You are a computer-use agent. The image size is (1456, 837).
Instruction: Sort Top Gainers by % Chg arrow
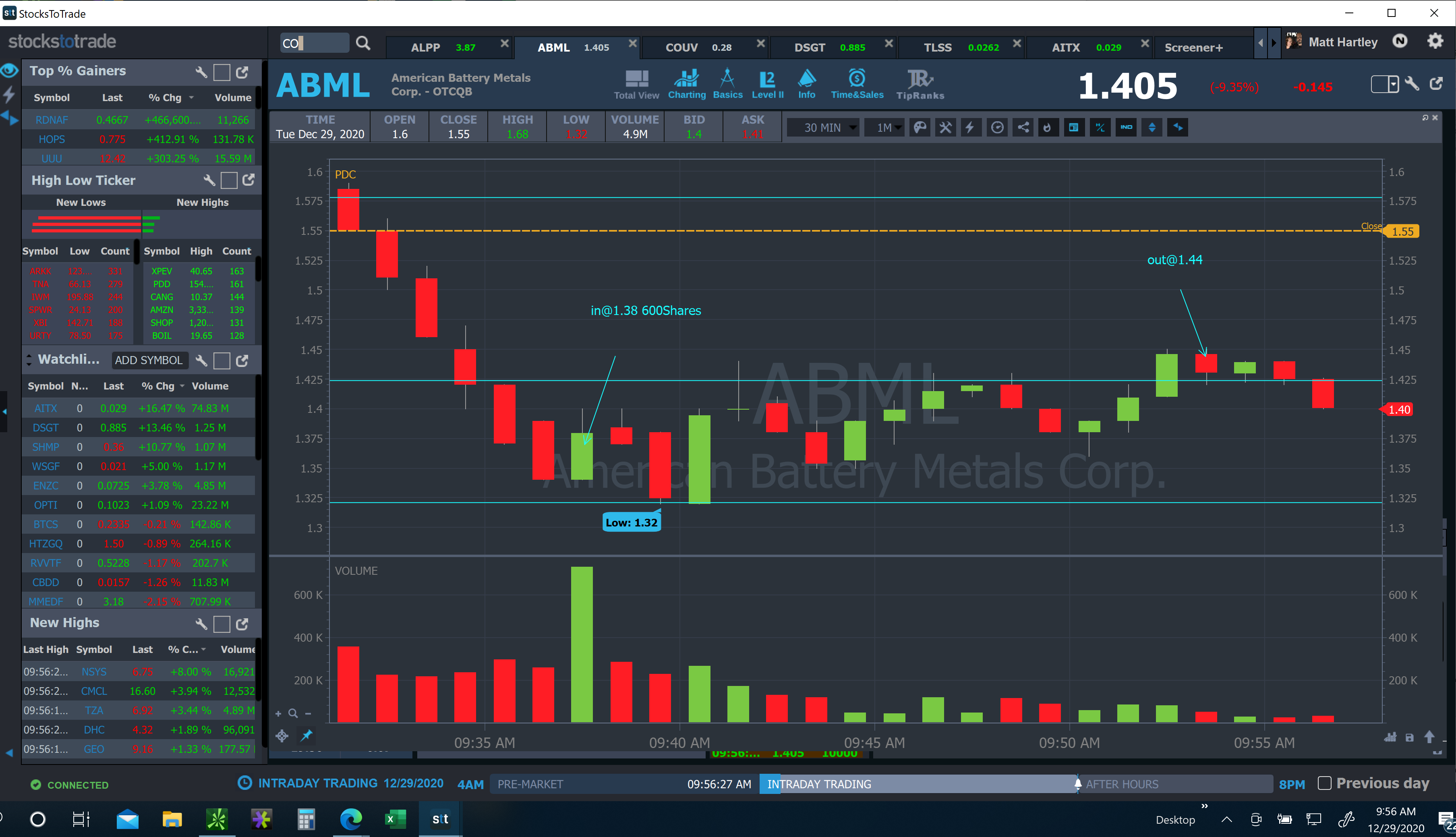191,98
